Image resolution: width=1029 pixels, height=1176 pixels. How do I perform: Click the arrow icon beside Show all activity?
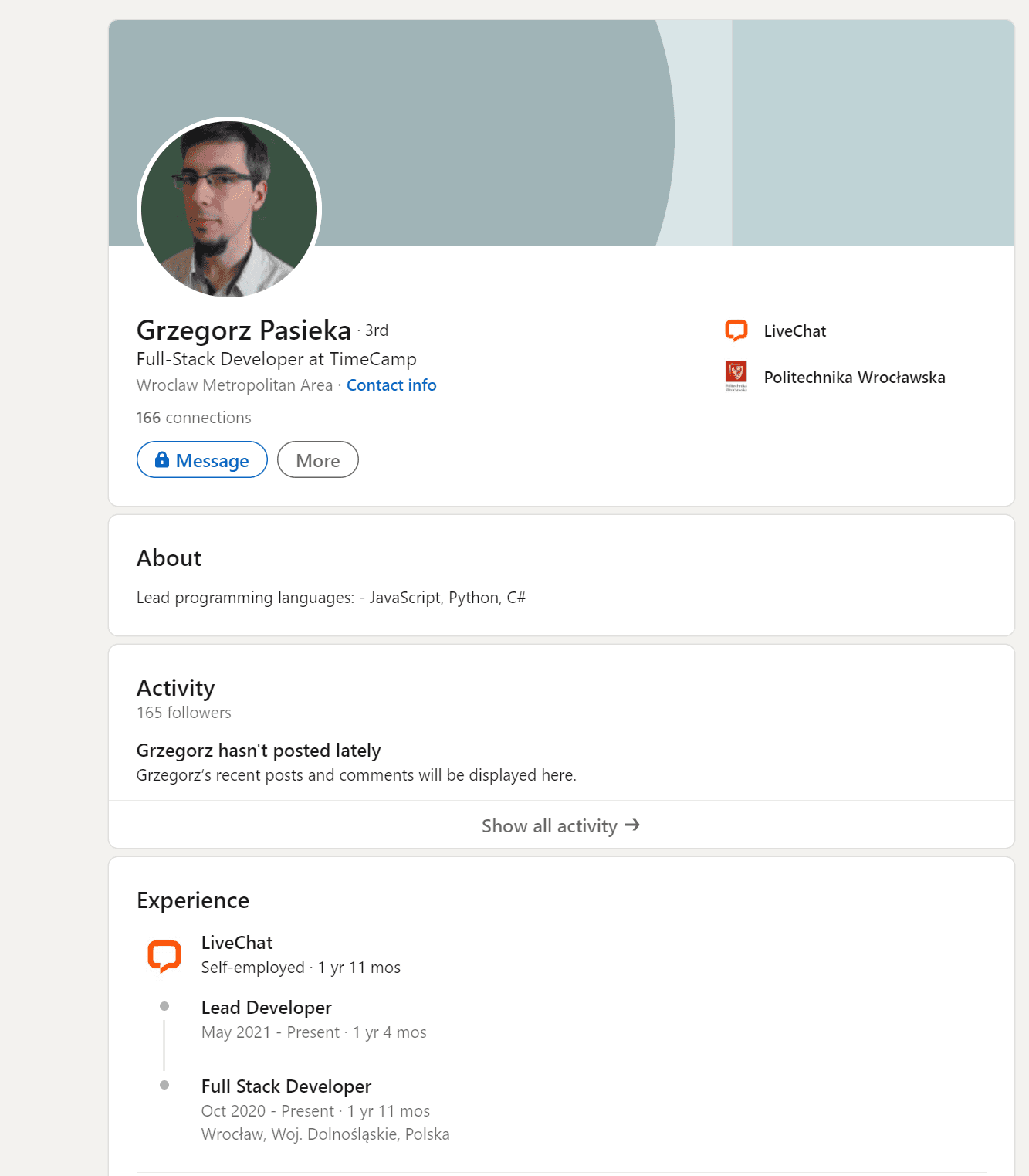(x=632, y=825)
